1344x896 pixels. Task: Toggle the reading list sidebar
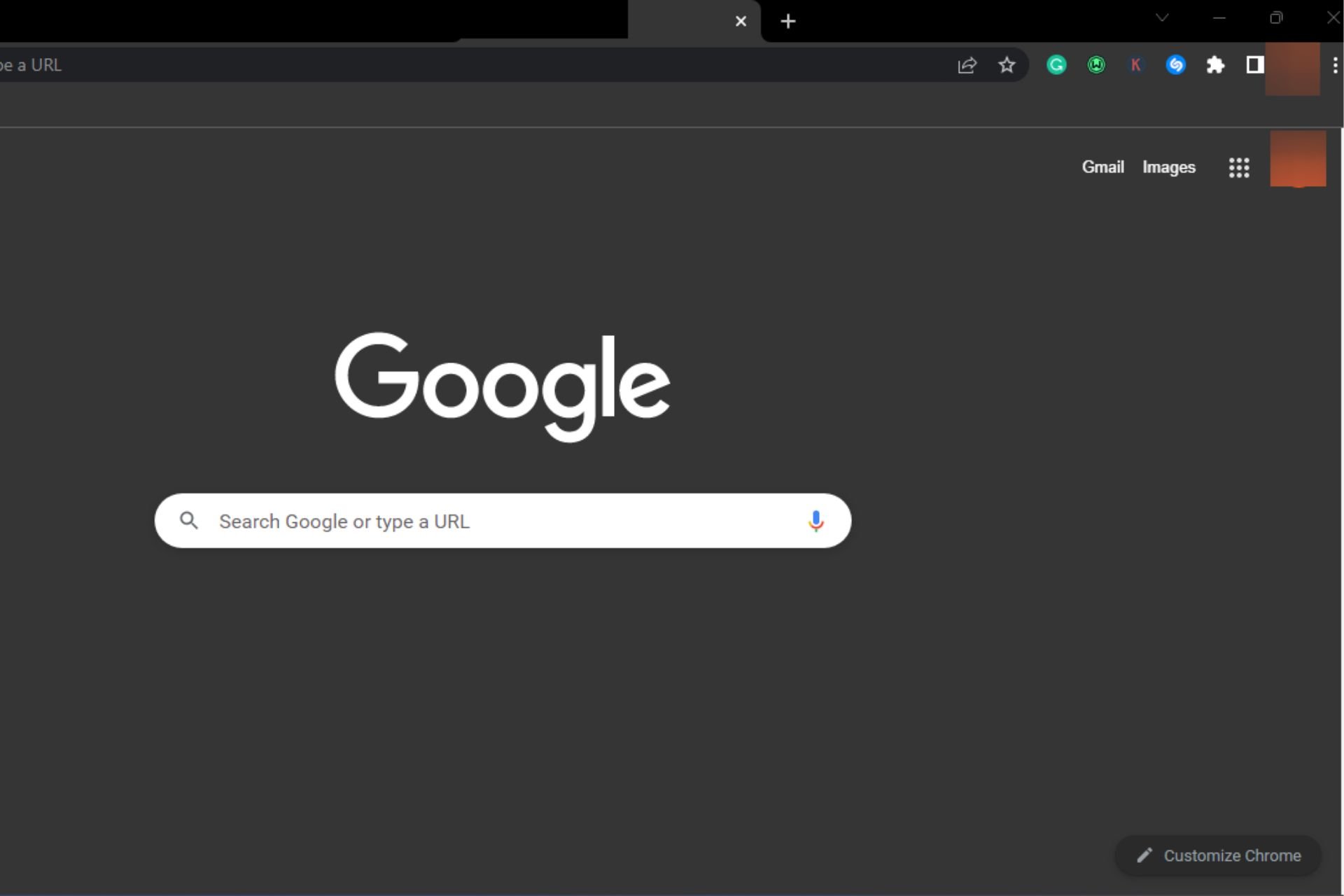pos(1254,65)
